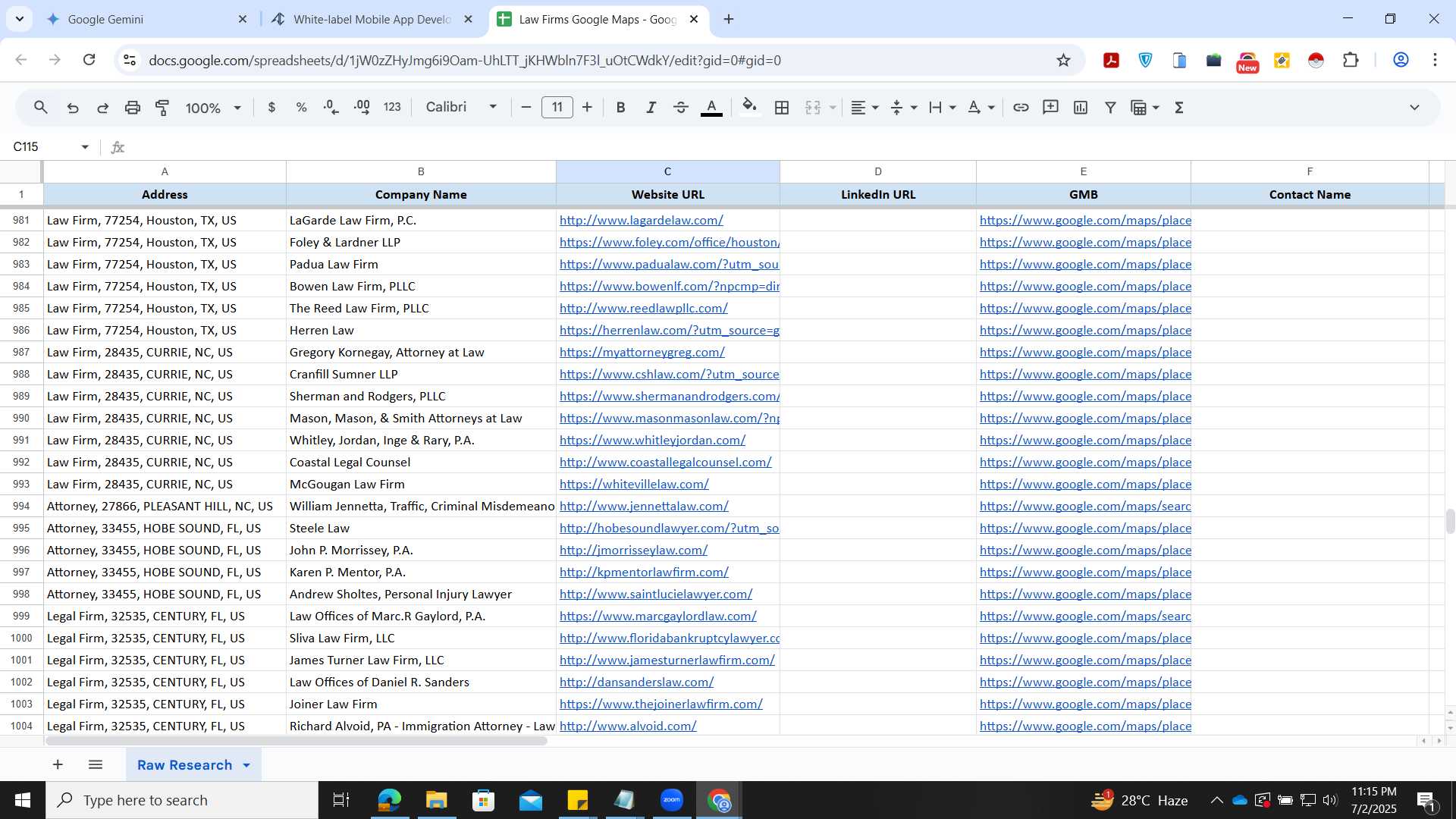Open the horizontal align dropdown

[864, 108]
